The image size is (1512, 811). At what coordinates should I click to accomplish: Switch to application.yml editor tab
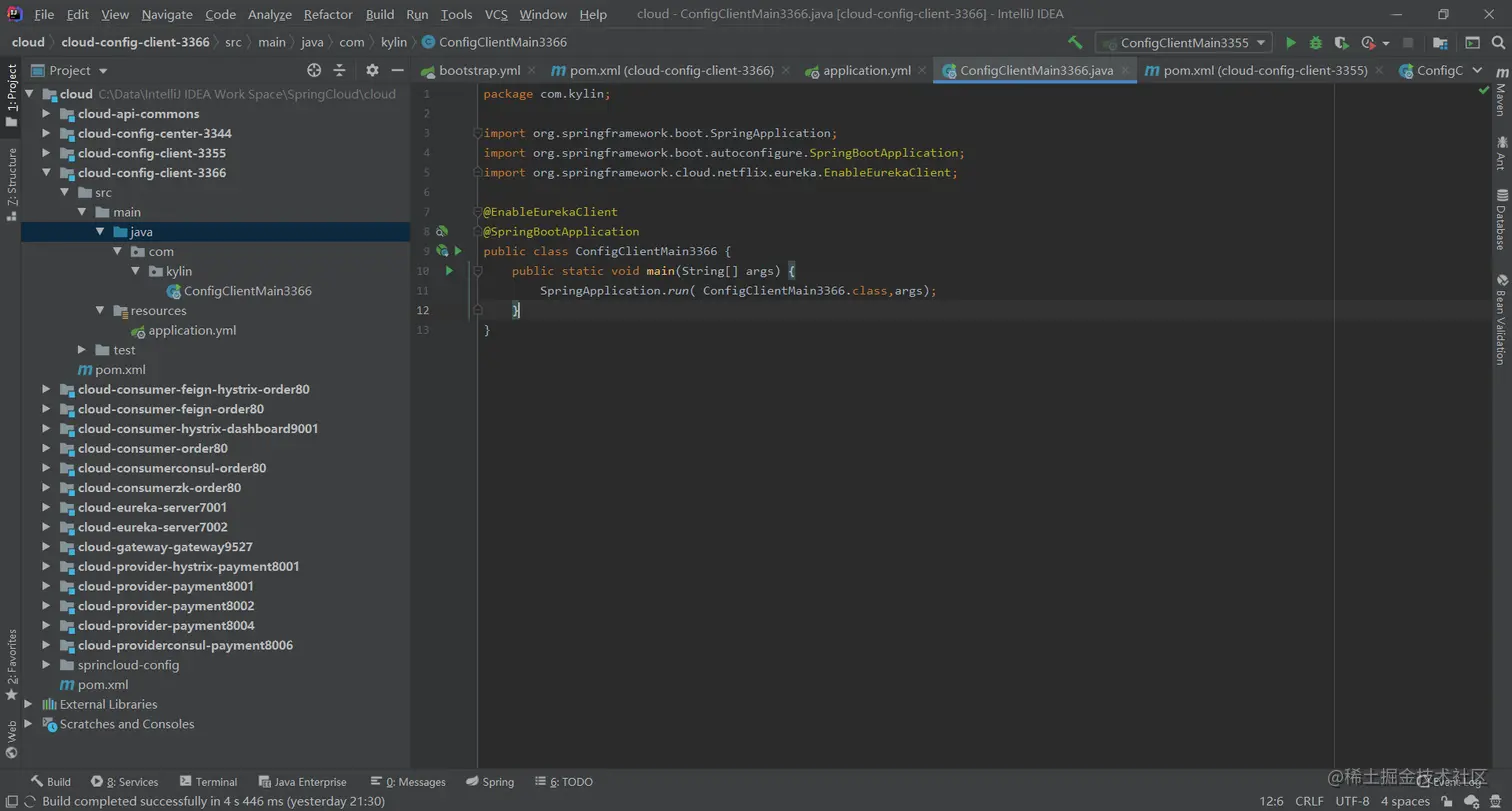[x=867, y=70]
